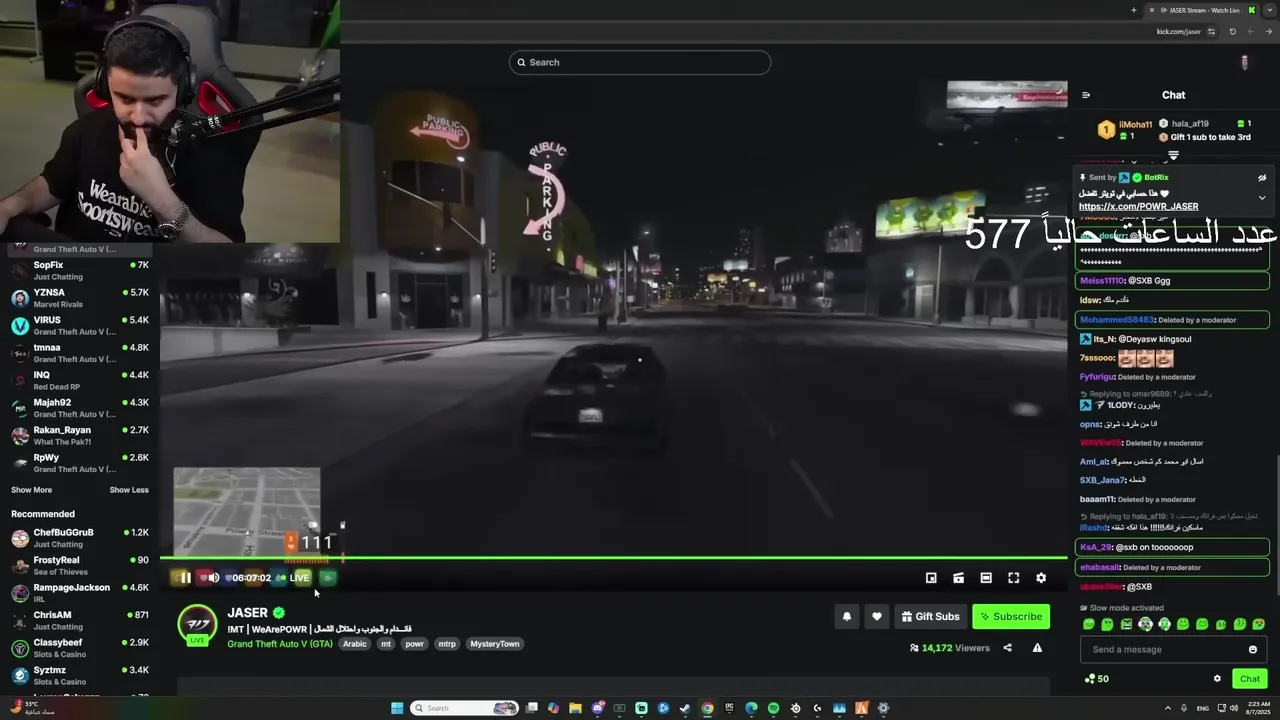
Task: Open a new browser tab
Action: click(x=1133, y=10)
